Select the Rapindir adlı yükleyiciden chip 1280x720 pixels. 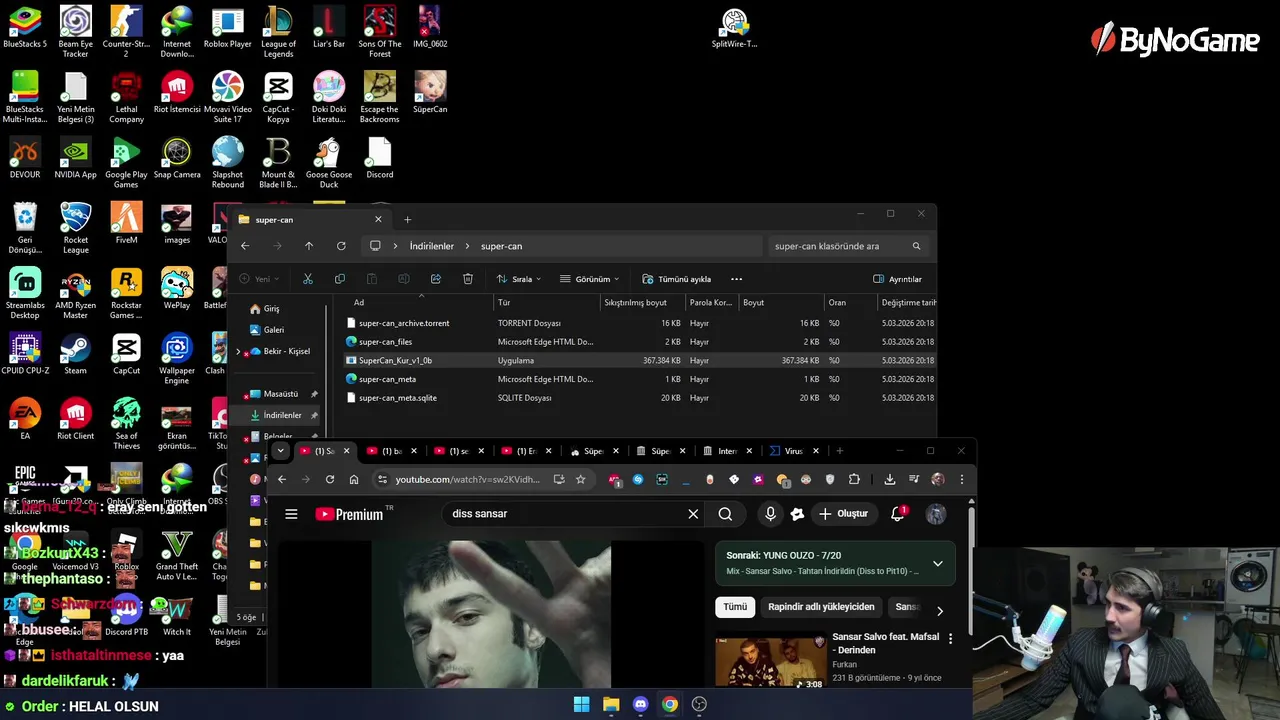click(x=821, y=607)
